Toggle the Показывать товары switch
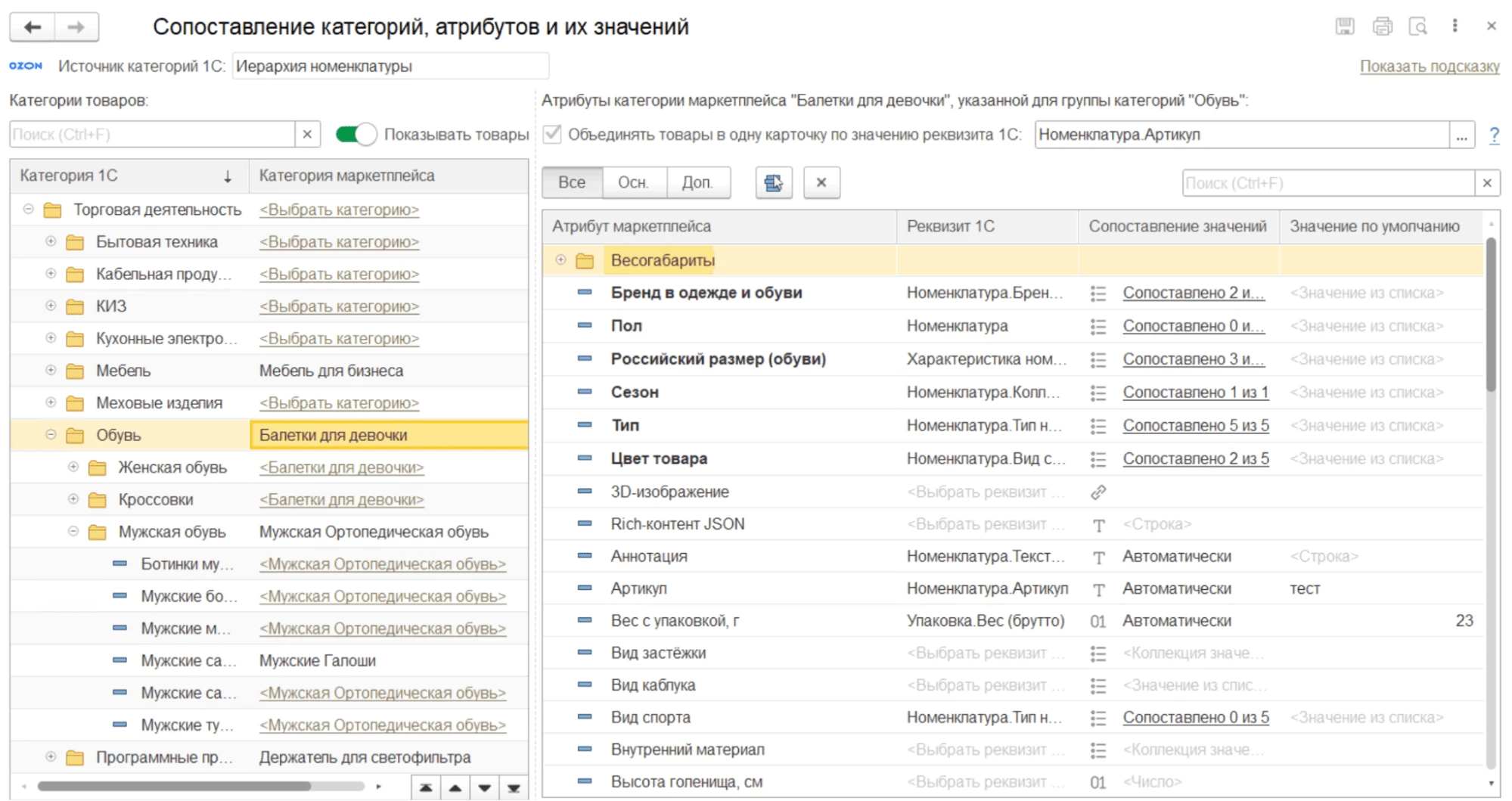The height and width of the screenshot is (801, 1512). (x=355, y=135)
